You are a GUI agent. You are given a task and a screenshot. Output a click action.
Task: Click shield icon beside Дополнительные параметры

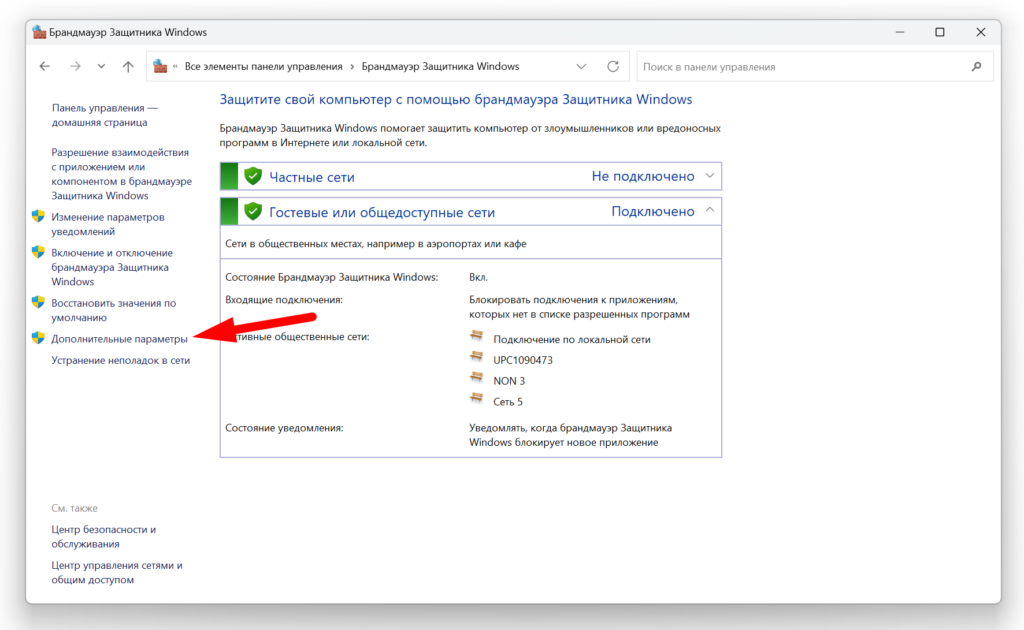point(39,338)
